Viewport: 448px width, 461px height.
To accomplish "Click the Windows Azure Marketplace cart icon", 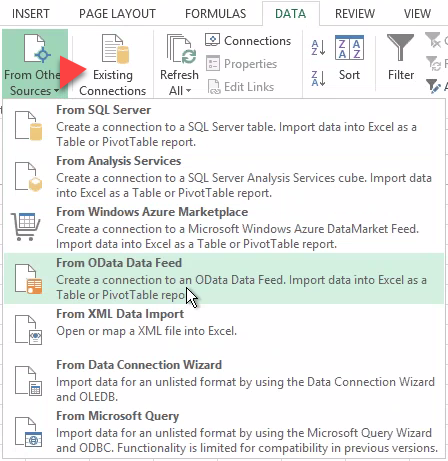I will (x=26, y=226).
